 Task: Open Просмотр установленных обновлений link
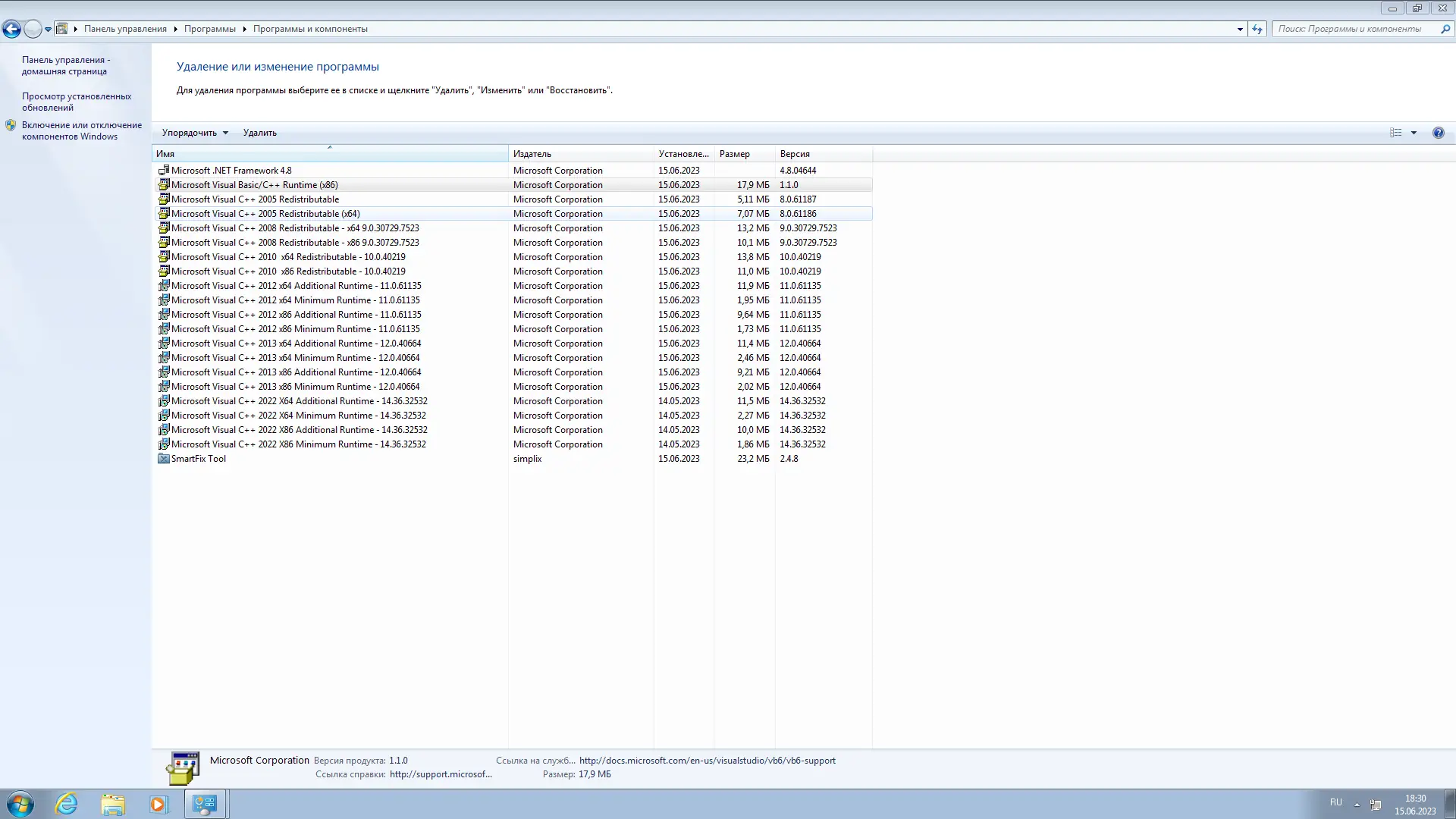76,102
